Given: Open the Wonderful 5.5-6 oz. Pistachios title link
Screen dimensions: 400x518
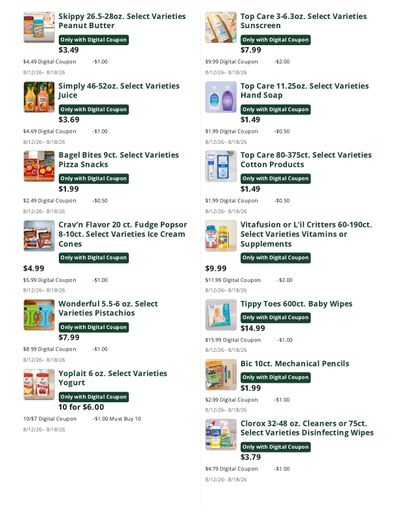Looking at the screenshot, I should point(108,308).
